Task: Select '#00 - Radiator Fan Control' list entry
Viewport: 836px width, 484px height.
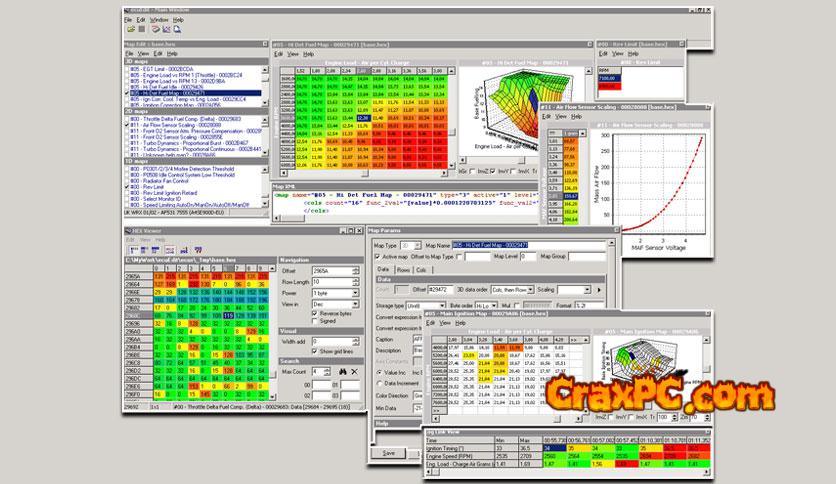Action: [159, 181]
